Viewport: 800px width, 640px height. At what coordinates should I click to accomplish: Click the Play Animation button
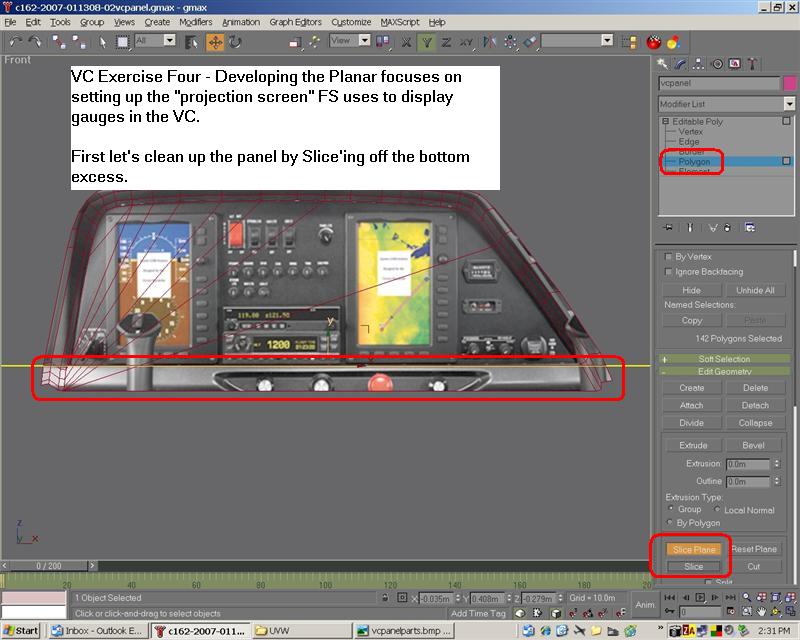click(701, 597)
